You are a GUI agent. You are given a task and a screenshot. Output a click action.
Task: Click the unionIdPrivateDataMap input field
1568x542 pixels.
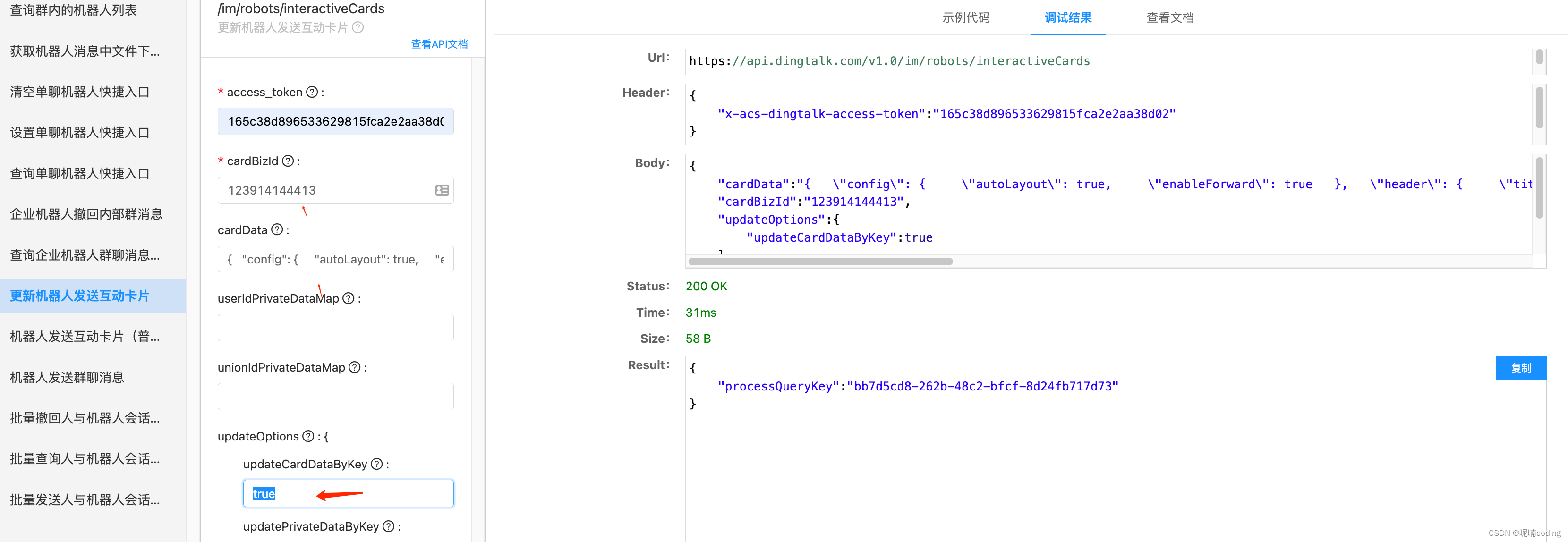(x=335, y=397)
